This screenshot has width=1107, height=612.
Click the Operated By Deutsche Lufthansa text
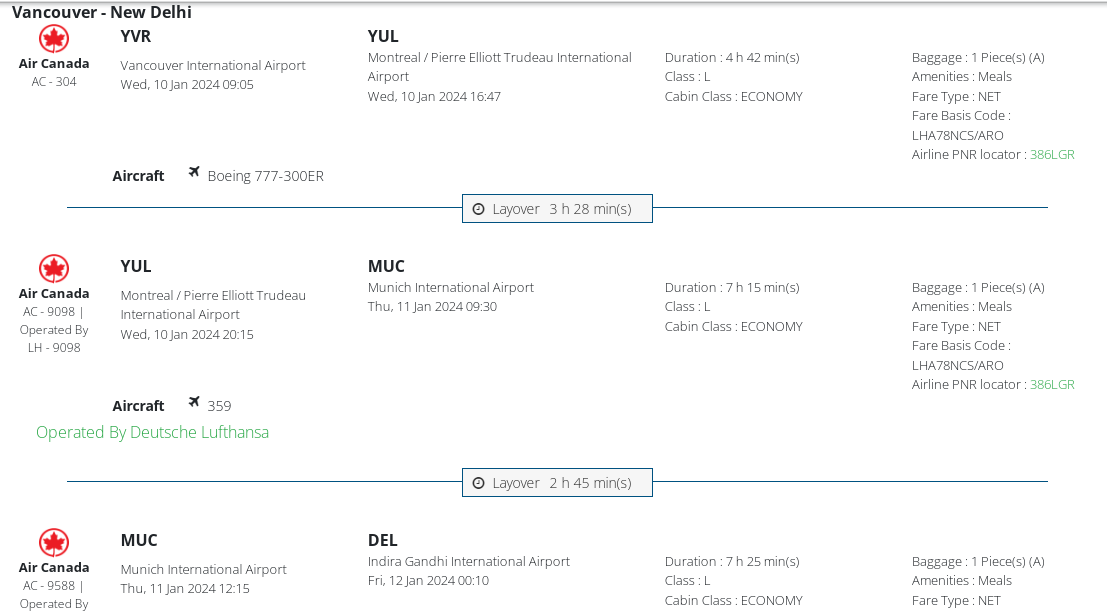(x=152, y=433)
